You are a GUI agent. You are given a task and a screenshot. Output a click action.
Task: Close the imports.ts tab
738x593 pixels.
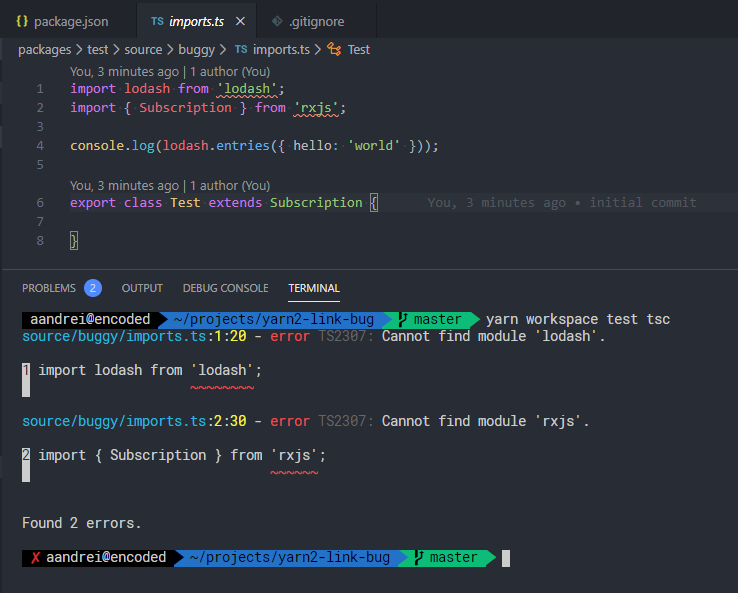[240, 21]
